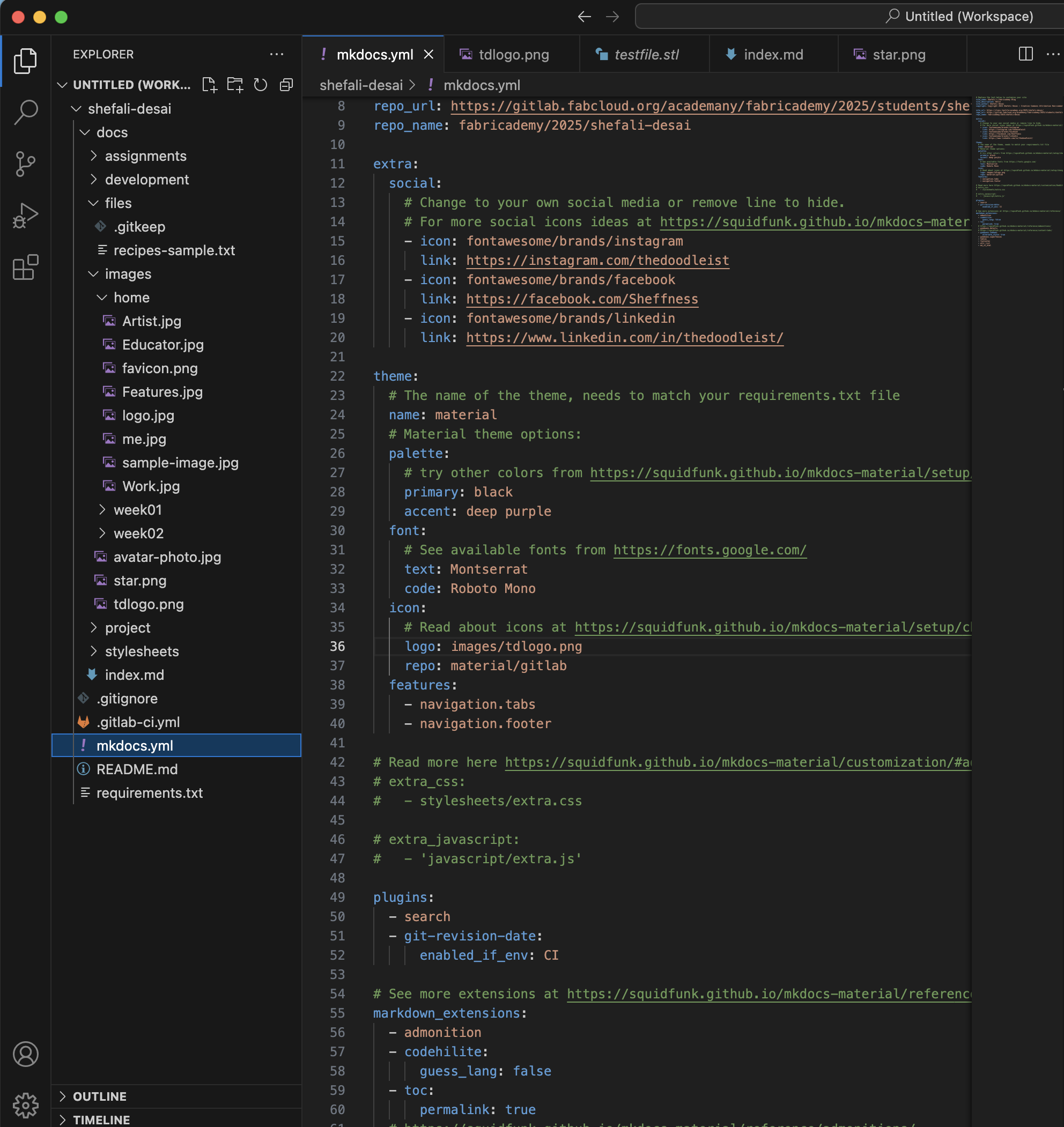Switch to the star.png tab

pos(903,55)
